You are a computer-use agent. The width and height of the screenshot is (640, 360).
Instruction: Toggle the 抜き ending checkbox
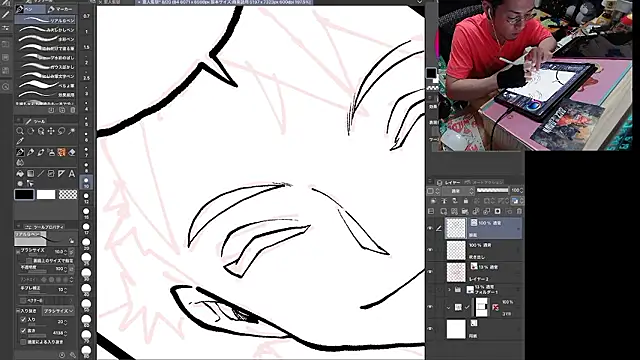click(x=23, y=331)
